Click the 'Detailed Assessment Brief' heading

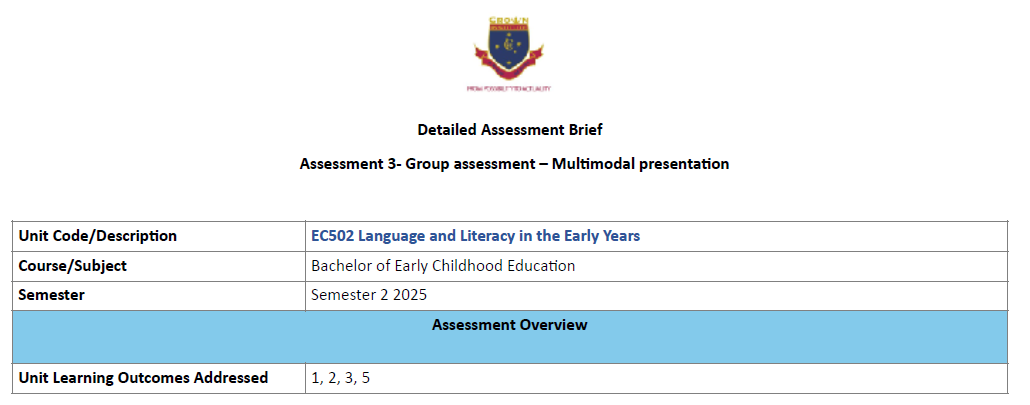(x=509, y=129)
